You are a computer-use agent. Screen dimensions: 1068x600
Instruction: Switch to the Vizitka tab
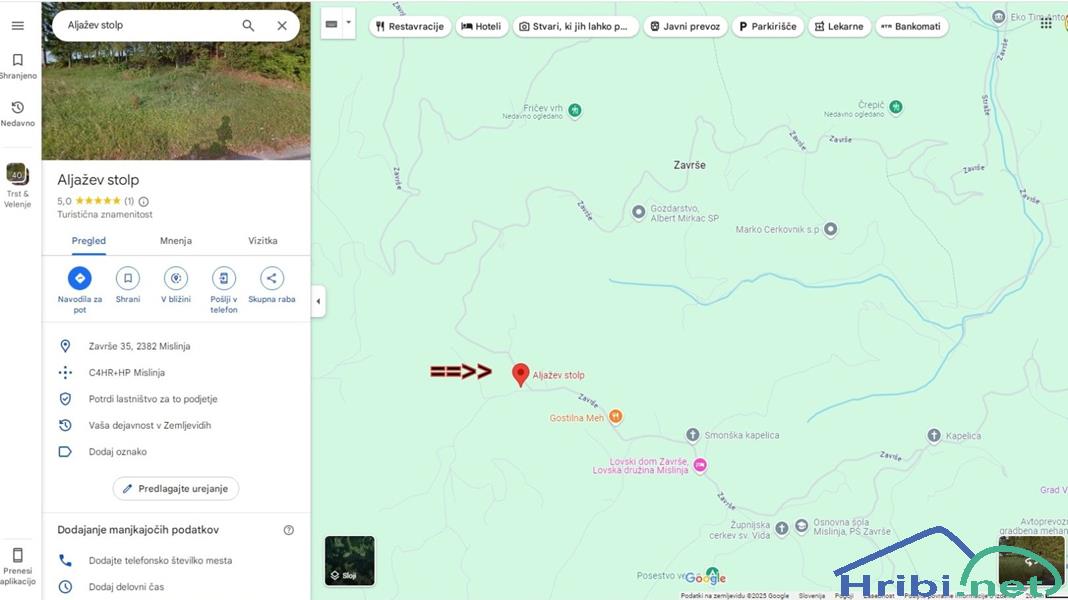coord(262,240)
